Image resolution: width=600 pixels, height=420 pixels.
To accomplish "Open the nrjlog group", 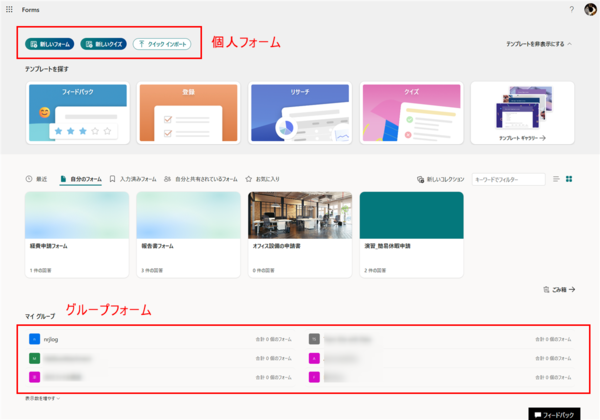I will [x=160, y=339].
